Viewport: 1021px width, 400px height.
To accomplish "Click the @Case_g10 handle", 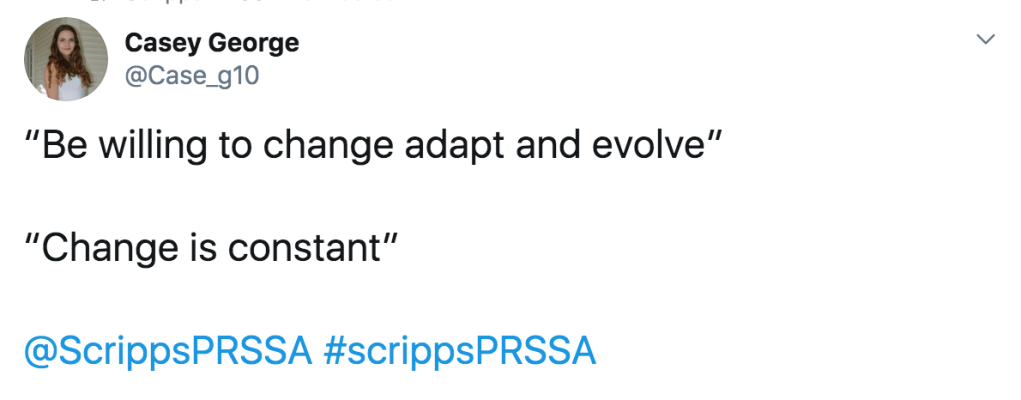I will (x=191, y=75).
